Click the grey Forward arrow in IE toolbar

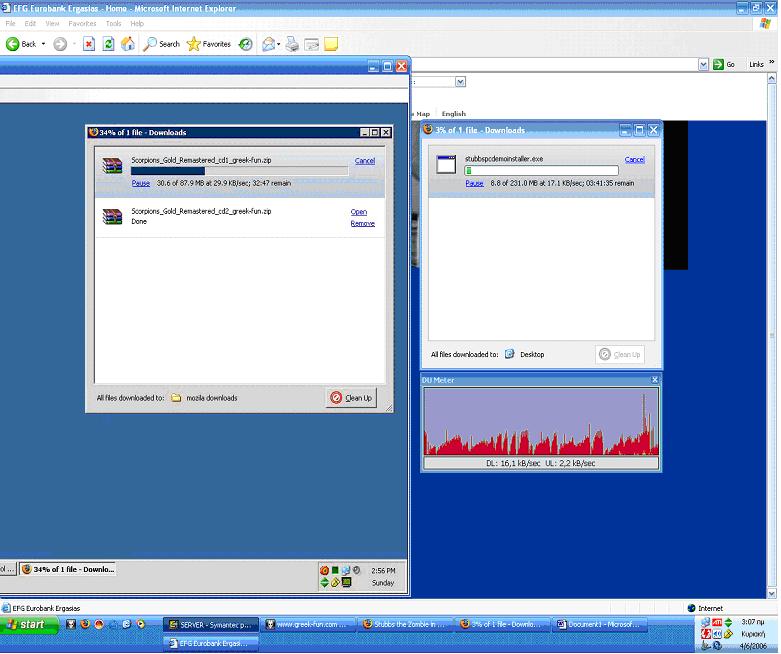60,44
